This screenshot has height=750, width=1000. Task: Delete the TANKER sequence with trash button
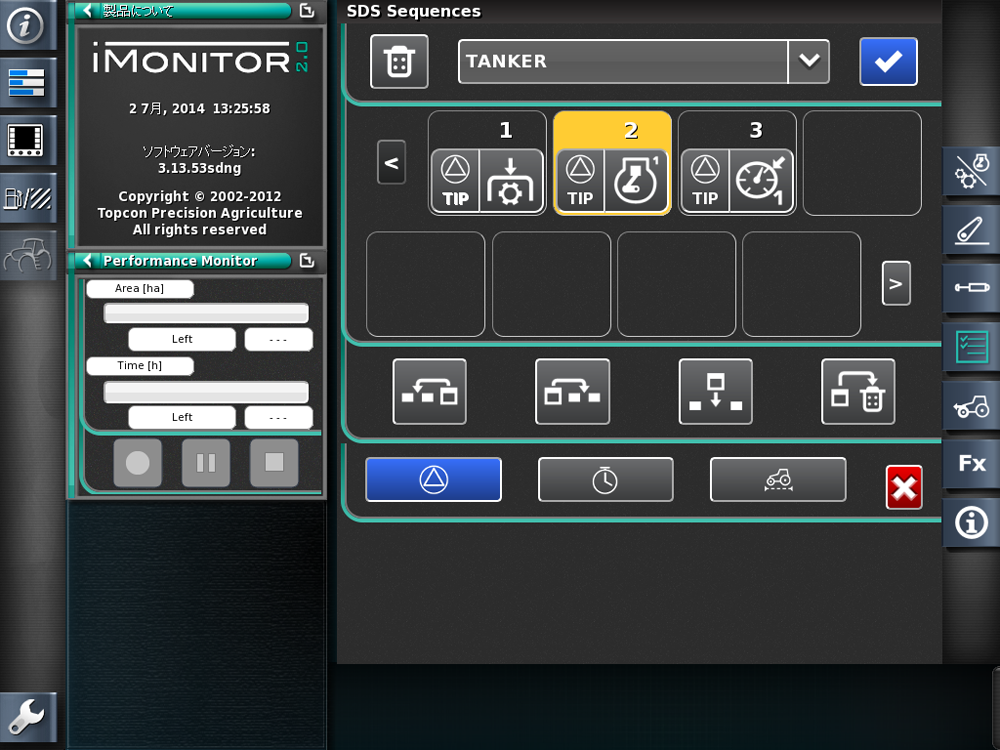[x=399, y=61]
